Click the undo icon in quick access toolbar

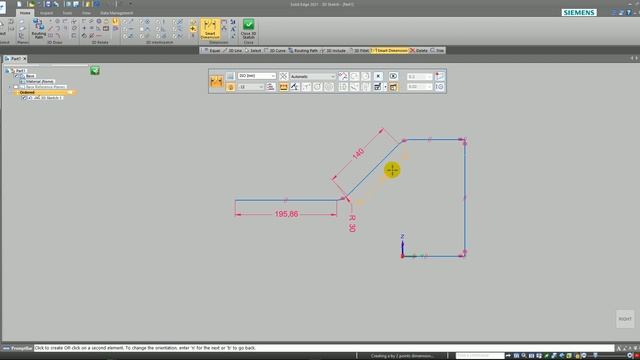coord(56,4)
